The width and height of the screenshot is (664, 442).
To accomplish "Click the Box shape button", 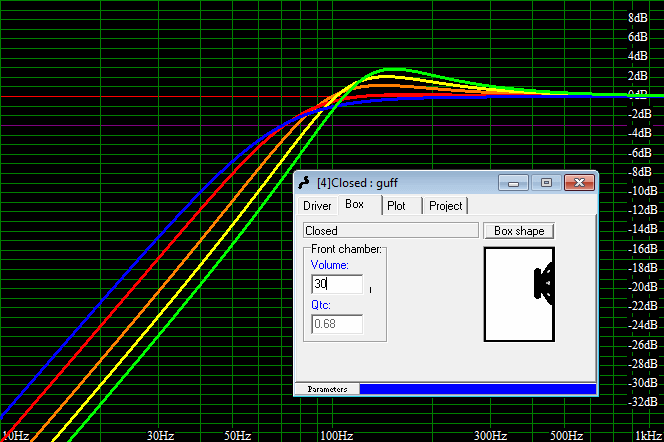I will [519, 231].
